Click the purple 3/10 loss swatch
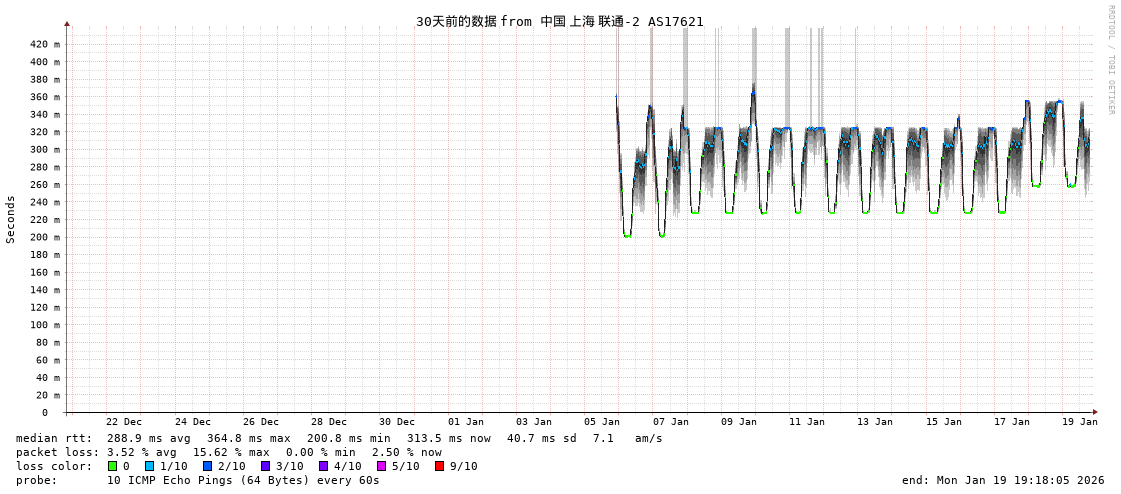1121x494 pixels. [266, 466]
